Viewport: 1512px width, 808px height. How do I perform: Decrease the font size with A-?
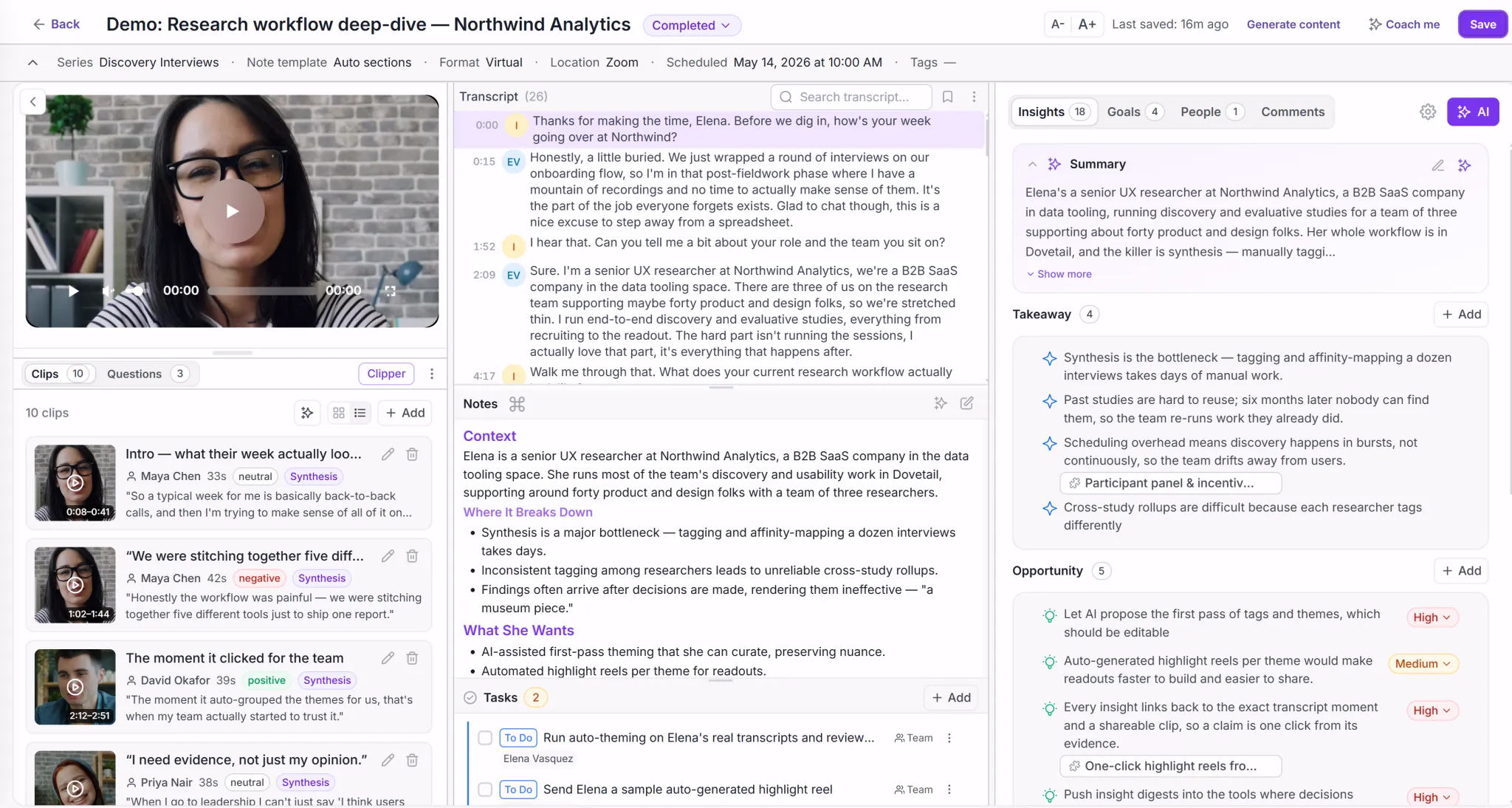(1058, 24)
